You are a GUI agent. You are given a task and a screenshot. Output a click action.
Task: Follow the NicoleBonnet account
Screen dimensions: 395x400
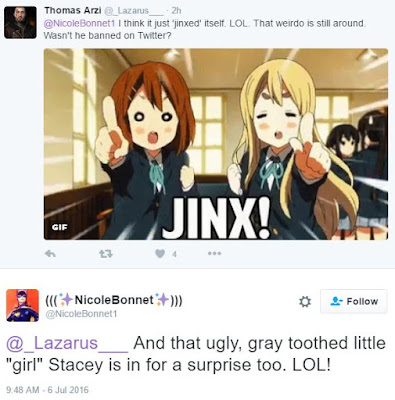(354, 301)
